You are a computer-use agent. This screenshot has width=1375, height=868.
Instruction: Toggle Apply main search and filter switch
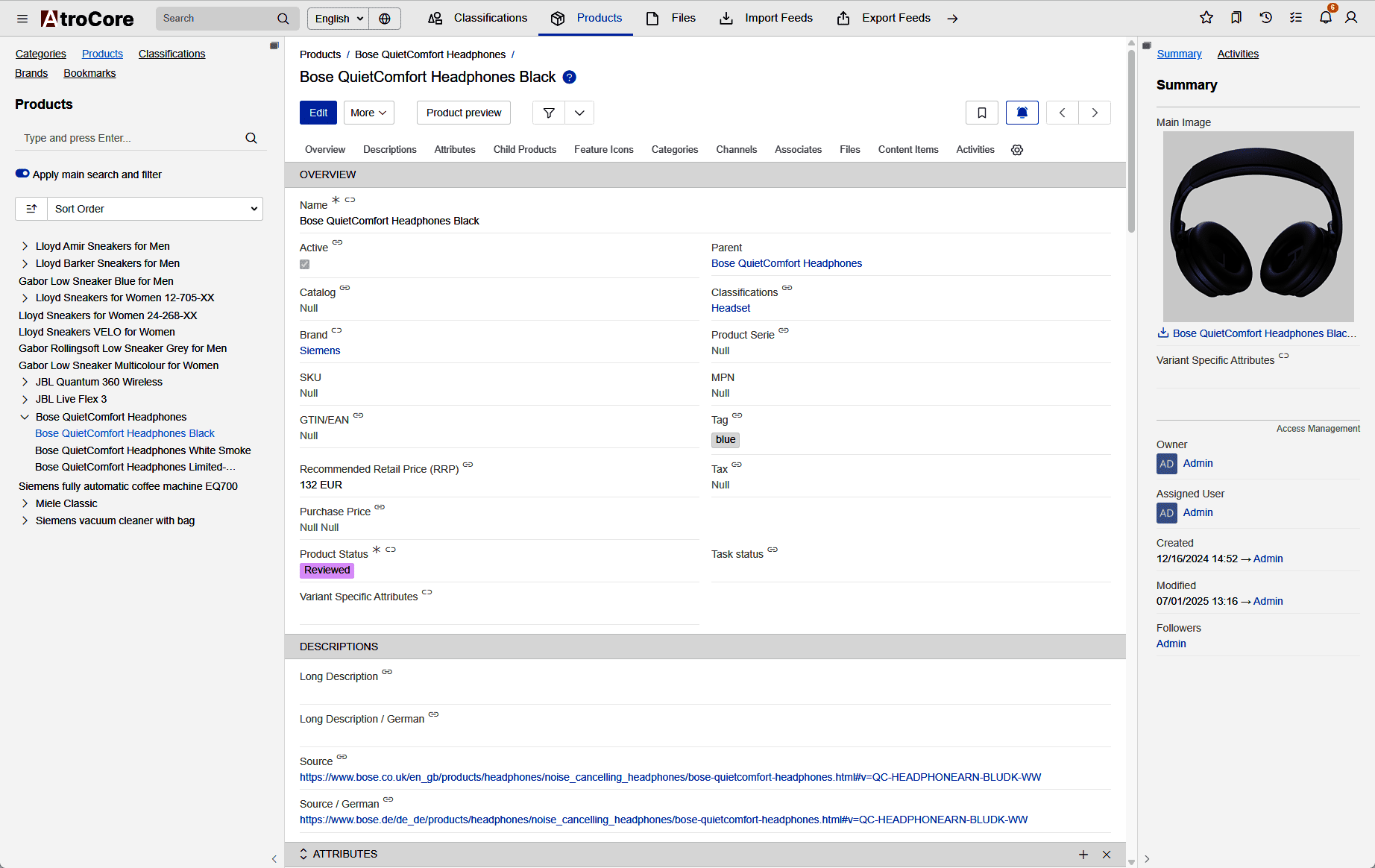(22, 174)
